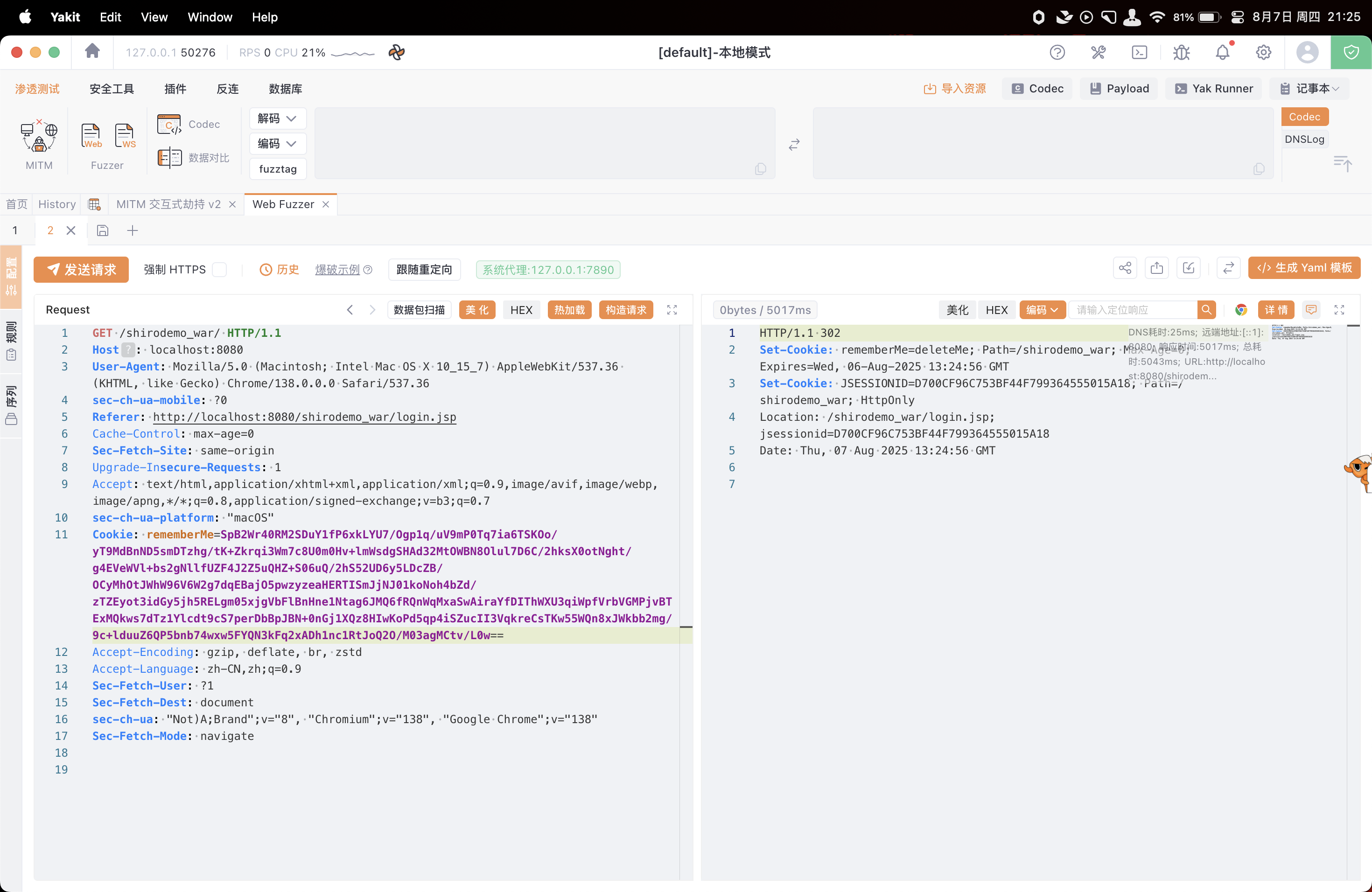Open the data comparison (数据对比) tool

(193, 158)
